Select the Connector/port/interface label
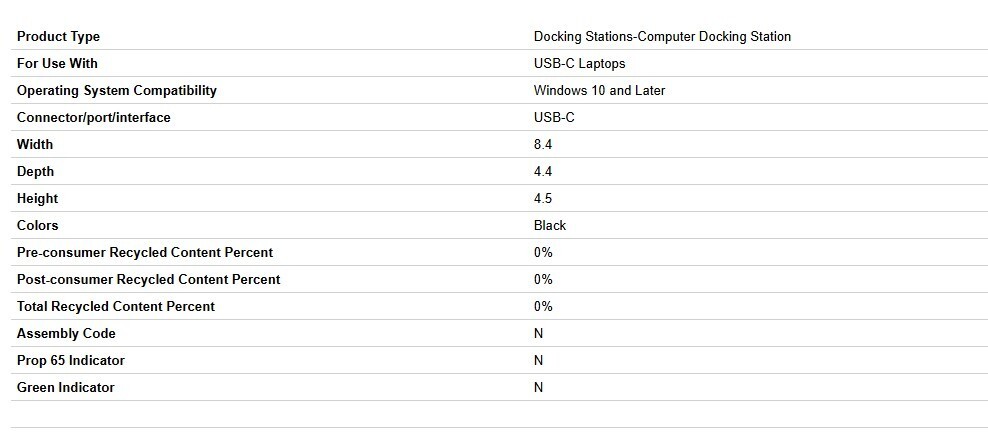Viewport: 988px width, 436px height. point(93,118)
